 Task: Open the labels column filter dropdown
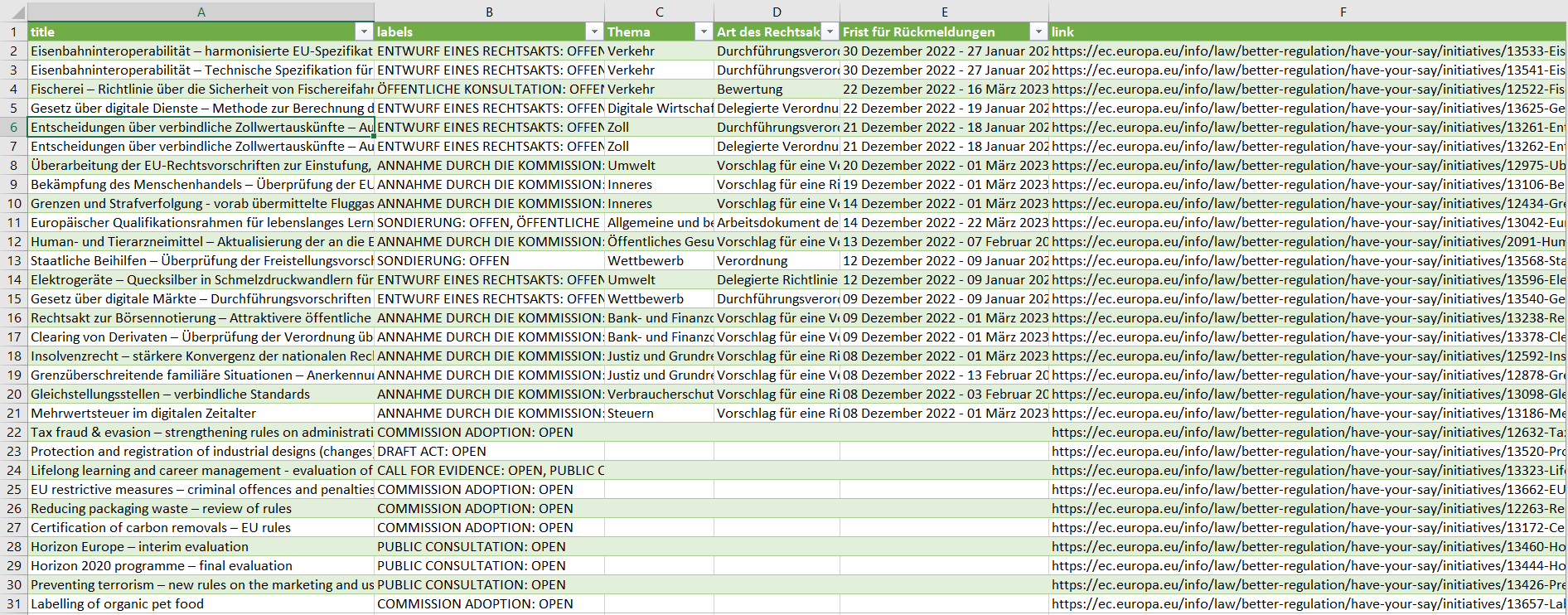pos(594,31)
